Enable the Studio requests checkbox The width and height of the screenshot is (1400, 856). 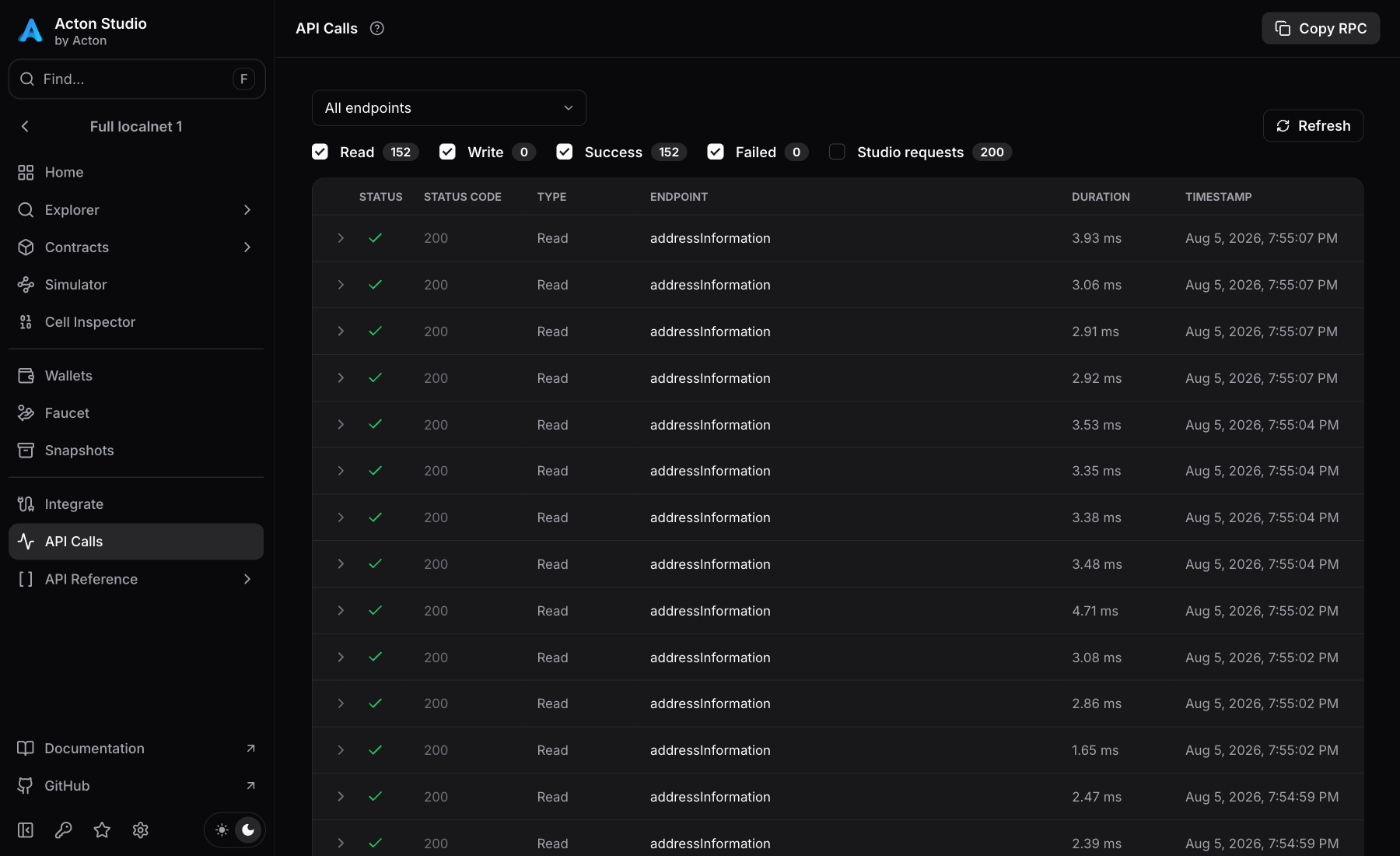(837, 152)
